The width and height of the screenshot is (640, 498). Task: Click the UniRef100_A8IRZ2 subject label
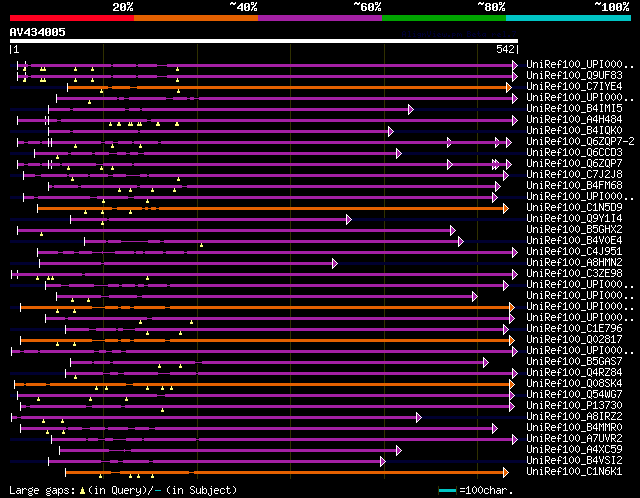574,417
